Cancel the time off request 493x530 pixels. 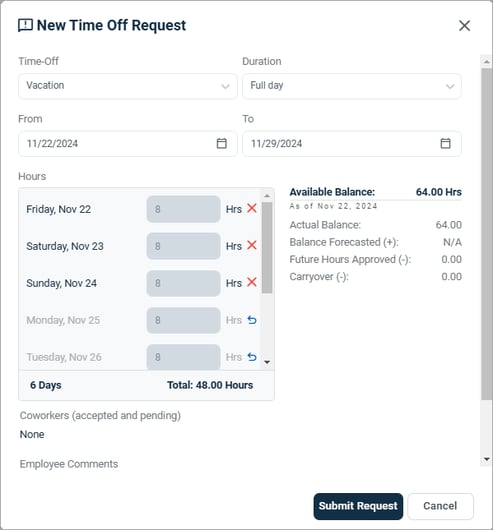click(440, 506)
